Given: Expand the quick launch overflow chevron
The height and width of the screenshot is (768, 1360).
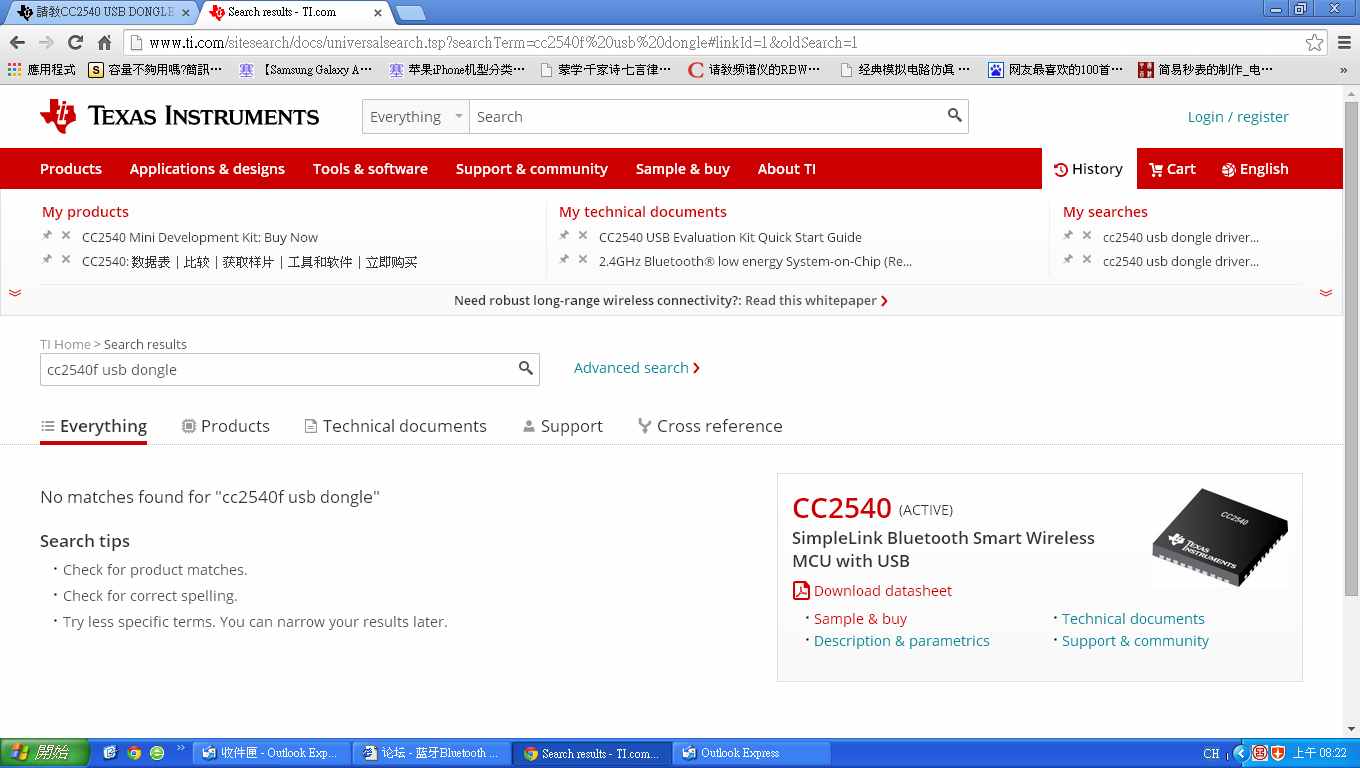Looking at the screenshot, I should [x=181, y=748].
